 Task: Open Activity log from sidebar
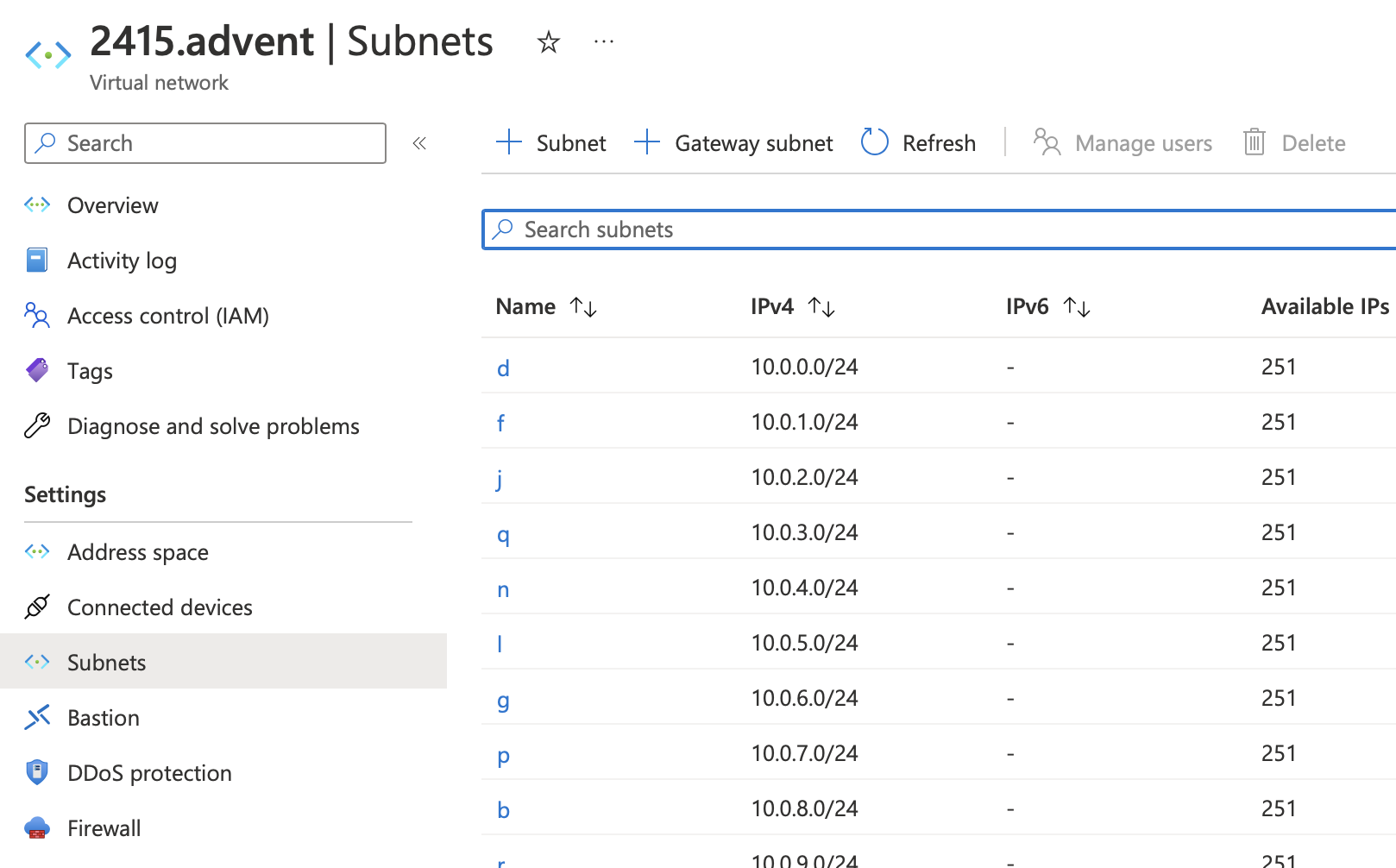tap(122, 261)
